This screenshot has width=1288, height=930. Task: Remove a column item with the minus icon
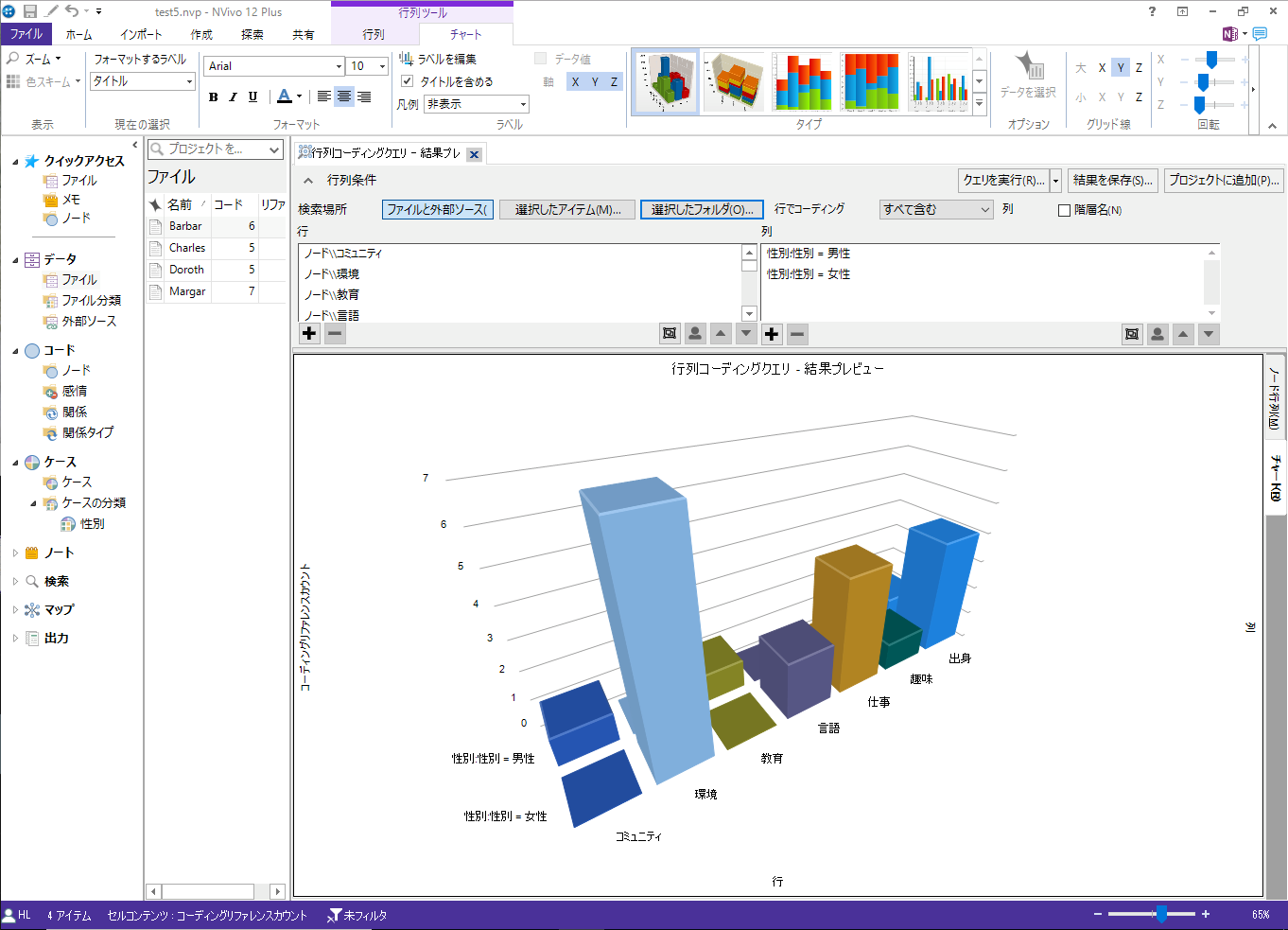pos(797,333)
